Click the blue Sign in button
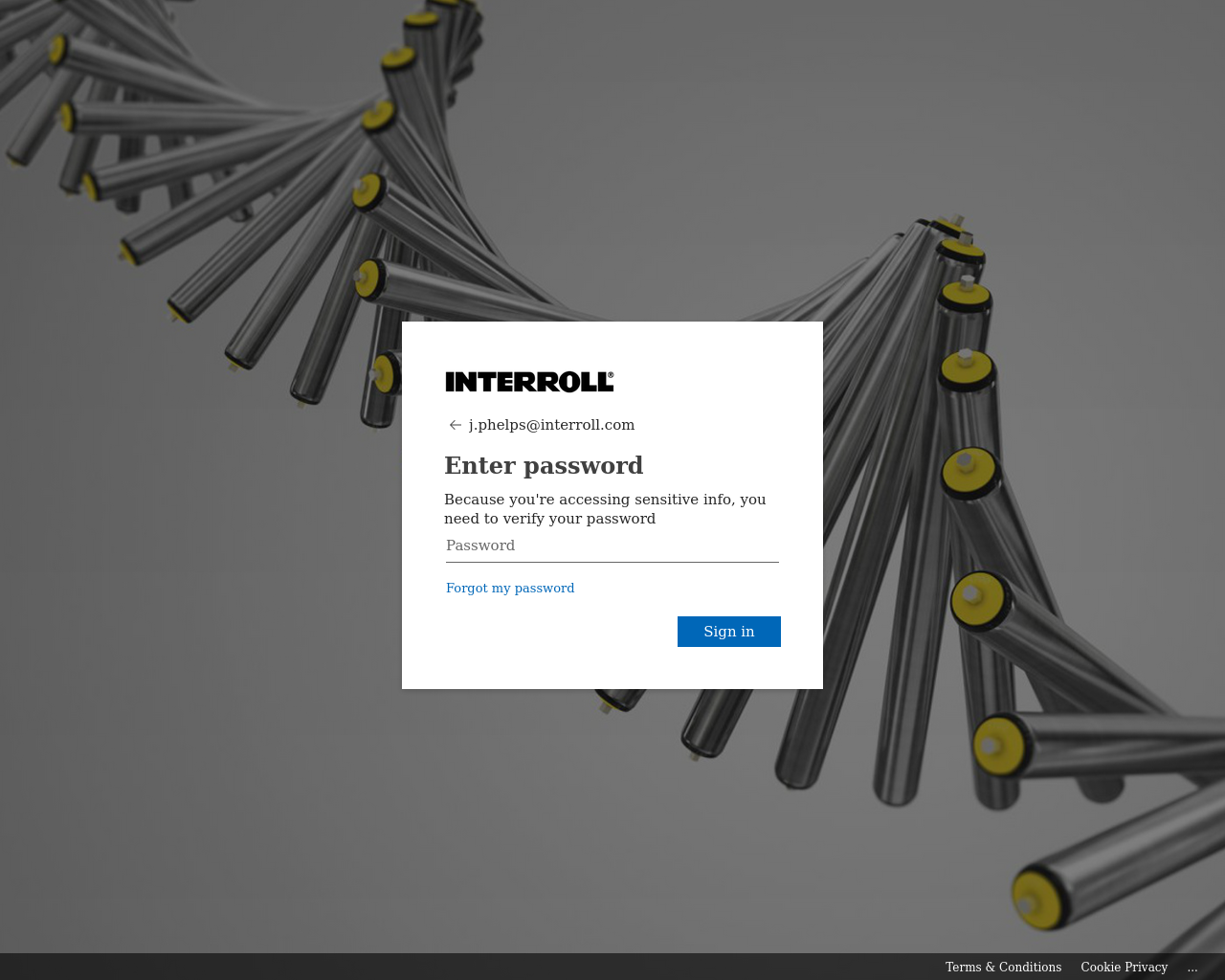Screen dimensions: 1225x980 click(729, 632)
